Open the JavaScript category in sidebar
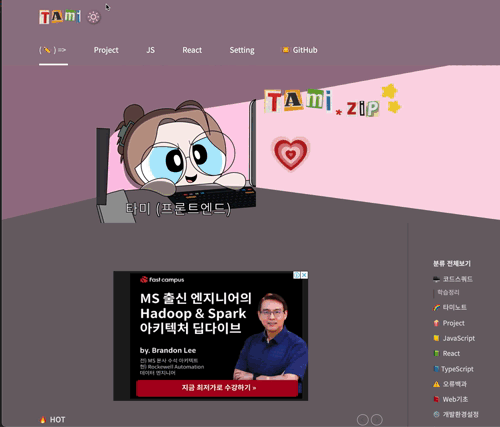This screenshot has width=500, height=427. [454, 338]
